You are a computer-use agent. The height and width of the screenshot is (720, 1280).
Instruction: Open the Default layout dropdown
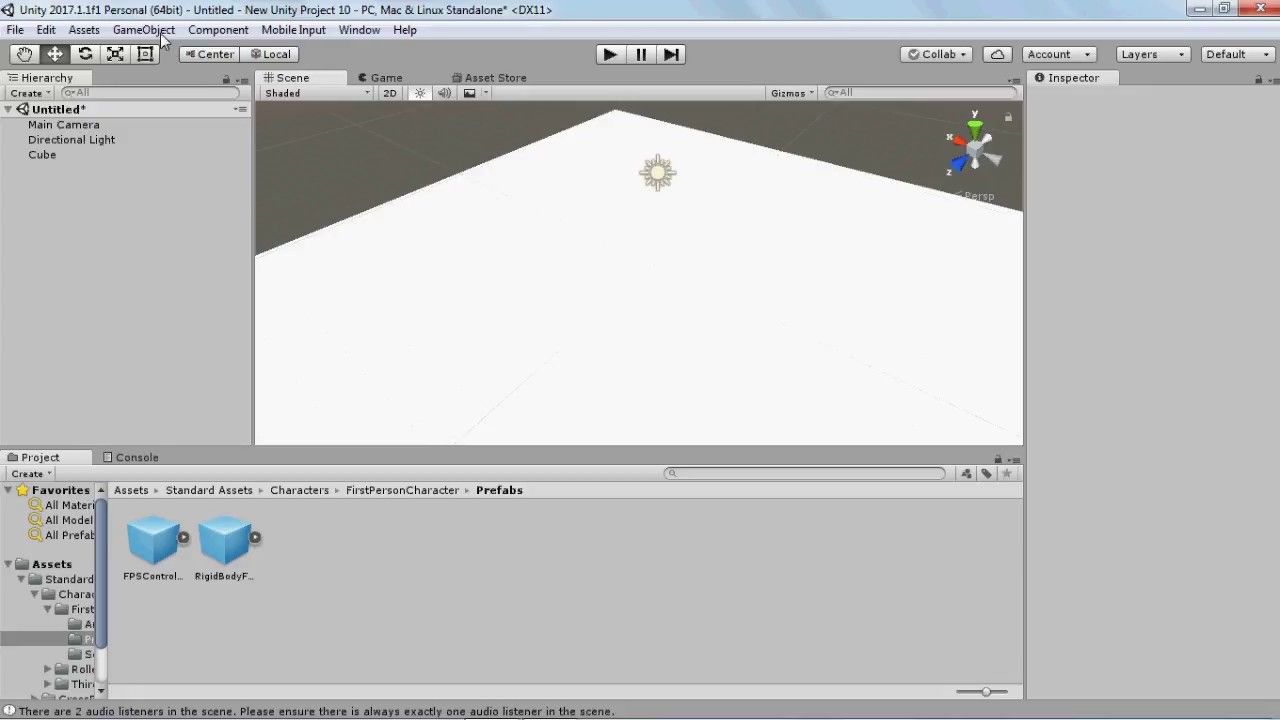coord(1238,54)
